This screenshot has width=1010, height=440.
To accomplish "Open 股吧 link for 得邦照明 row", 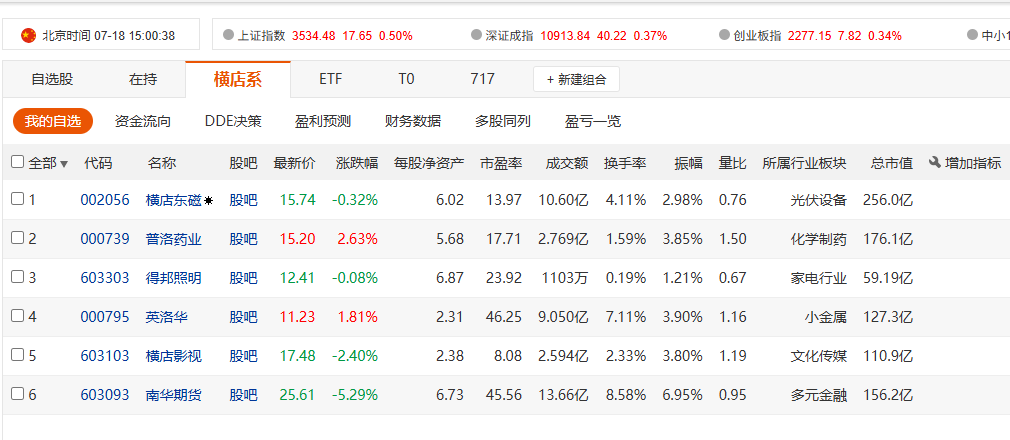I will 243,278.
